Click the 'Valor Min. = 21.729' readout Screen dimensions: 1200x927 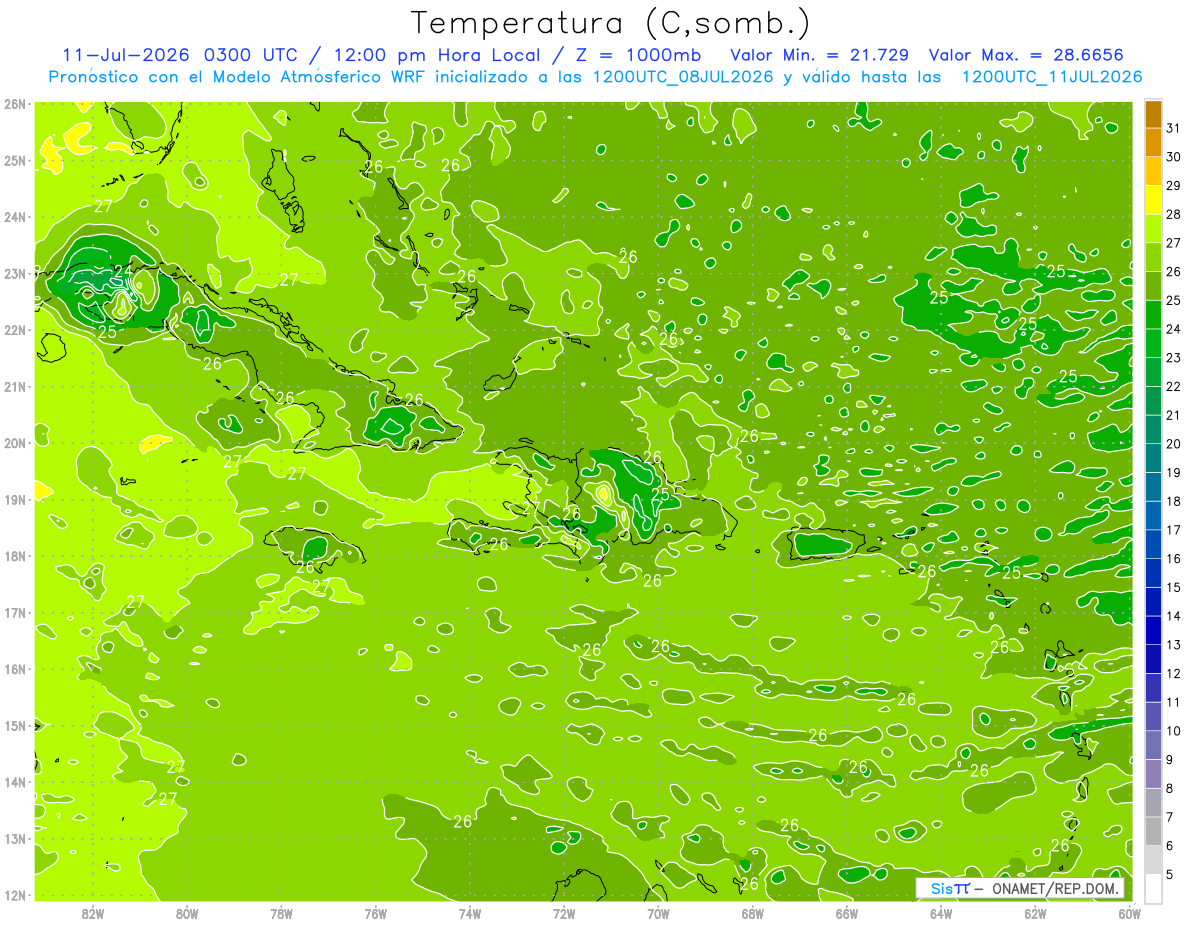point(819,55)
